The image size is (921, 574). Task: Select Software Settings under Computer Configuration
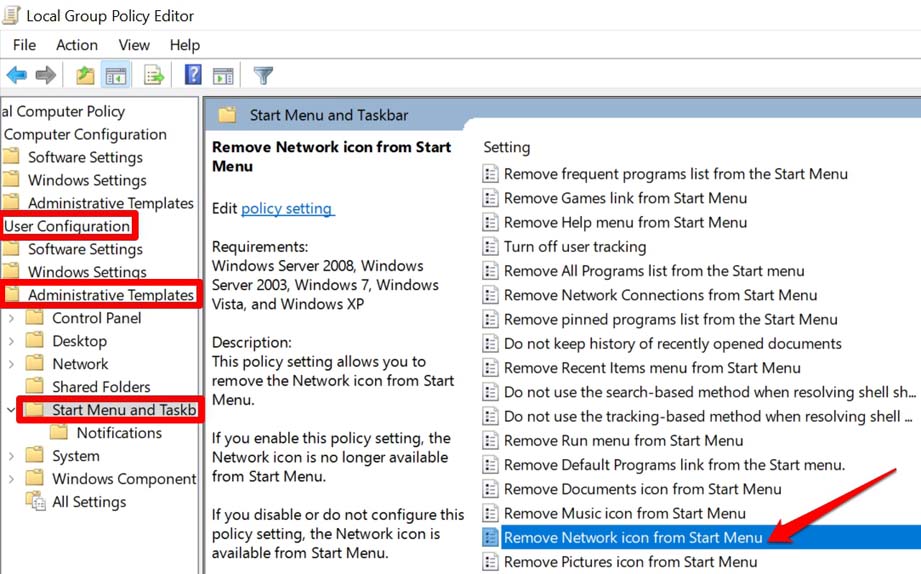(x=85, y=157)
